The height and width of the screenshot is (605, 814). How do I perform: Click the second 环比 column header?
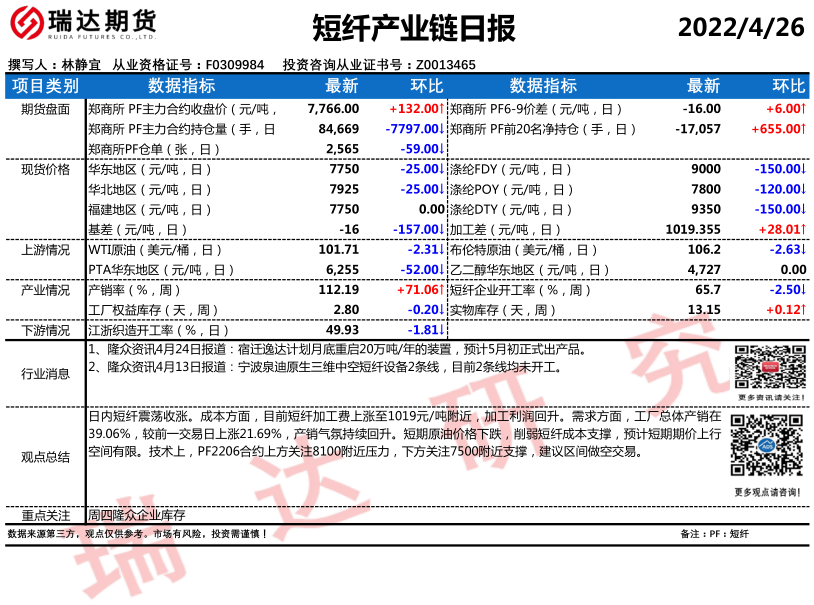pos(789,86)
